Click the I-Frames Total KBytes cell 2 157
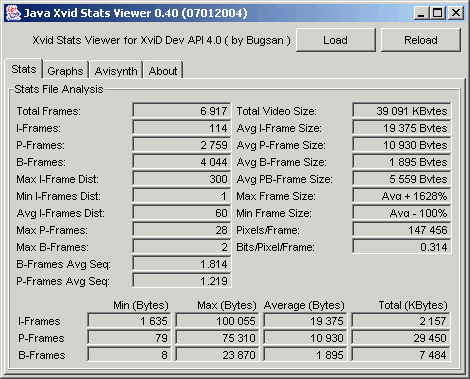The image size is (470, 379). 401,321
